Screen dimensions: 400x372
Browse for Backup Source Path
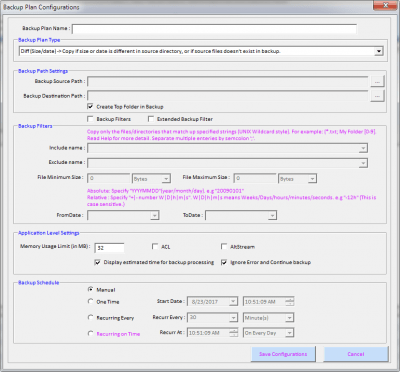(x=377, y=81)
